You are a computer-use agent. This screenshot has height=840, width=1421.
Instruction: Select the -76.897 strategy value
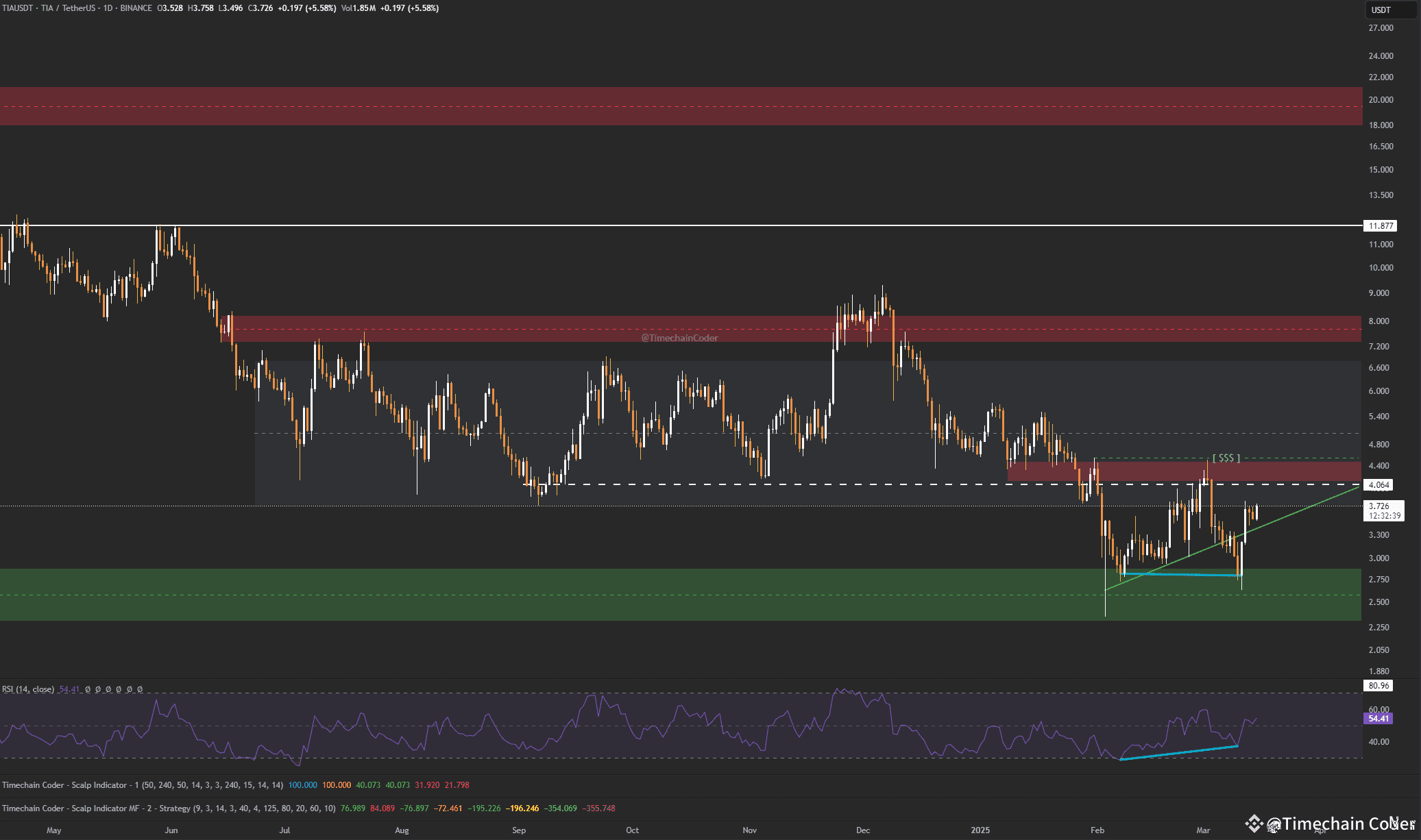tap(414, 808)
